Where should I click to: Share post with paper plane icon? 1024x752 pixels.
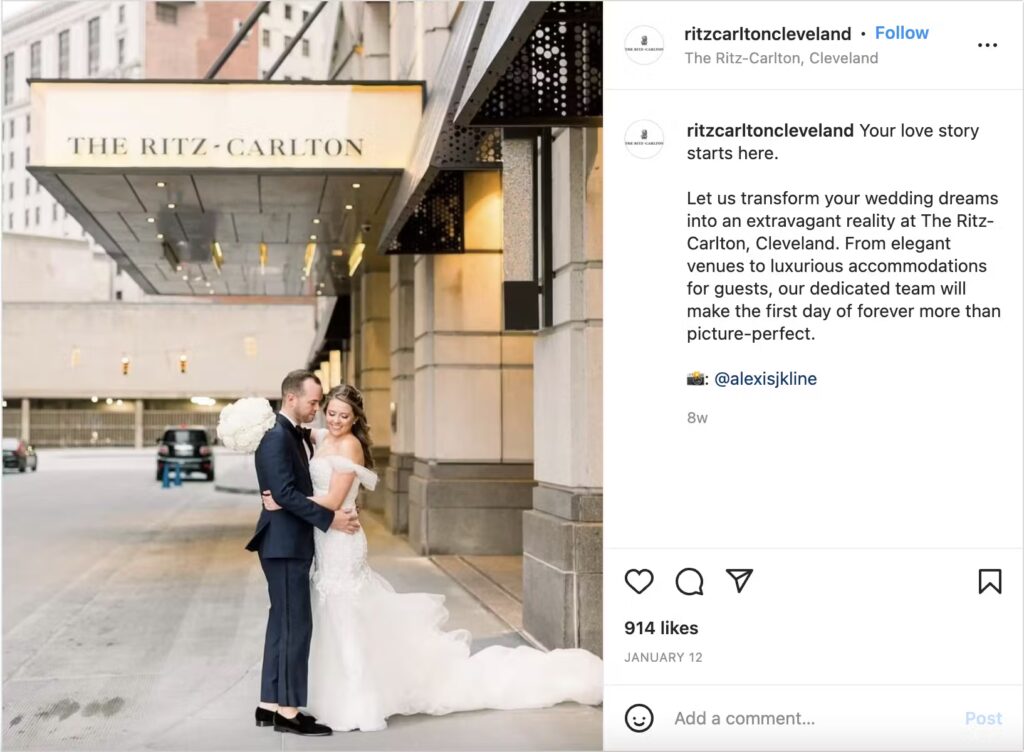coord(739,580)
